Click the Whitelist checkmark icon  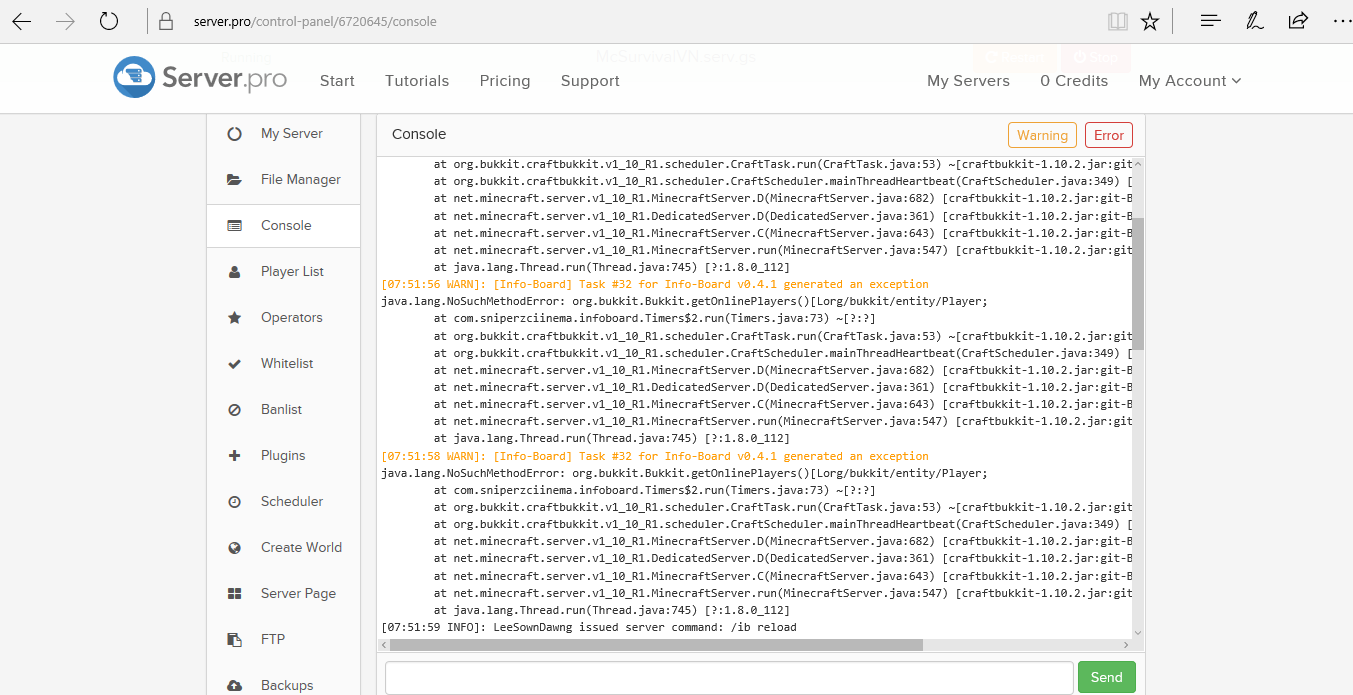point(235,364)
